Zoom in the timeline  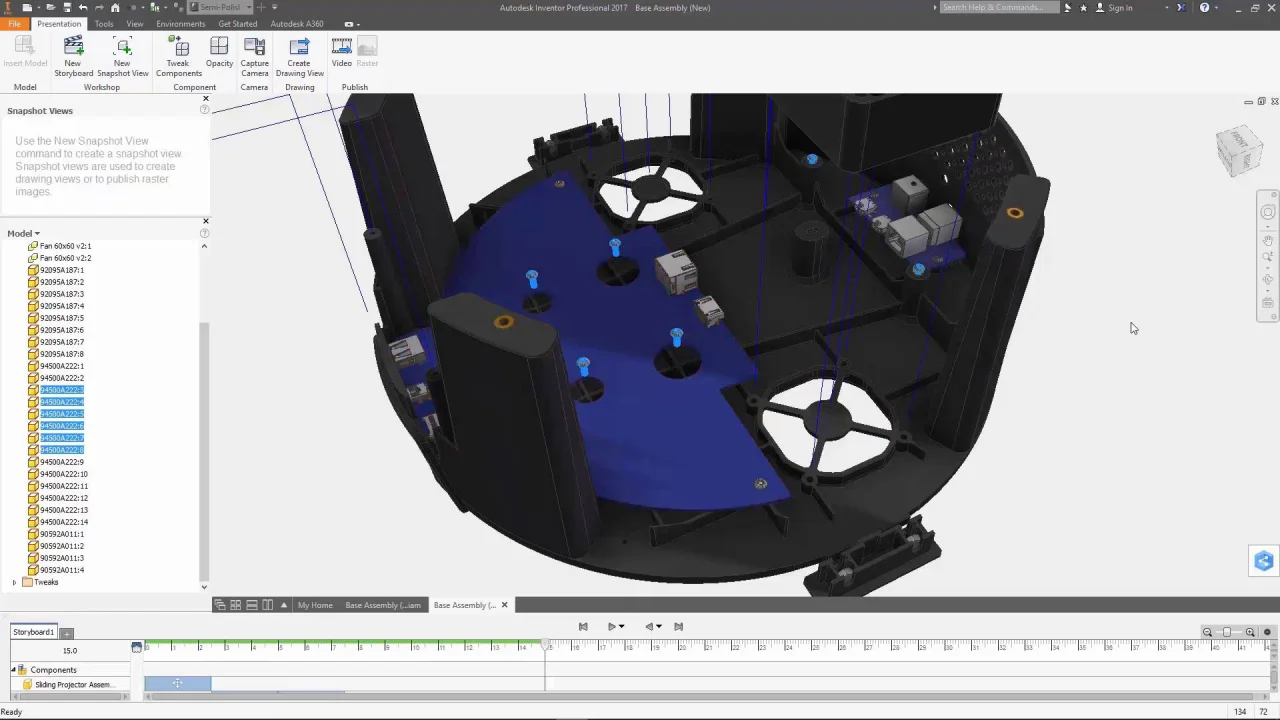[1250, 632]
